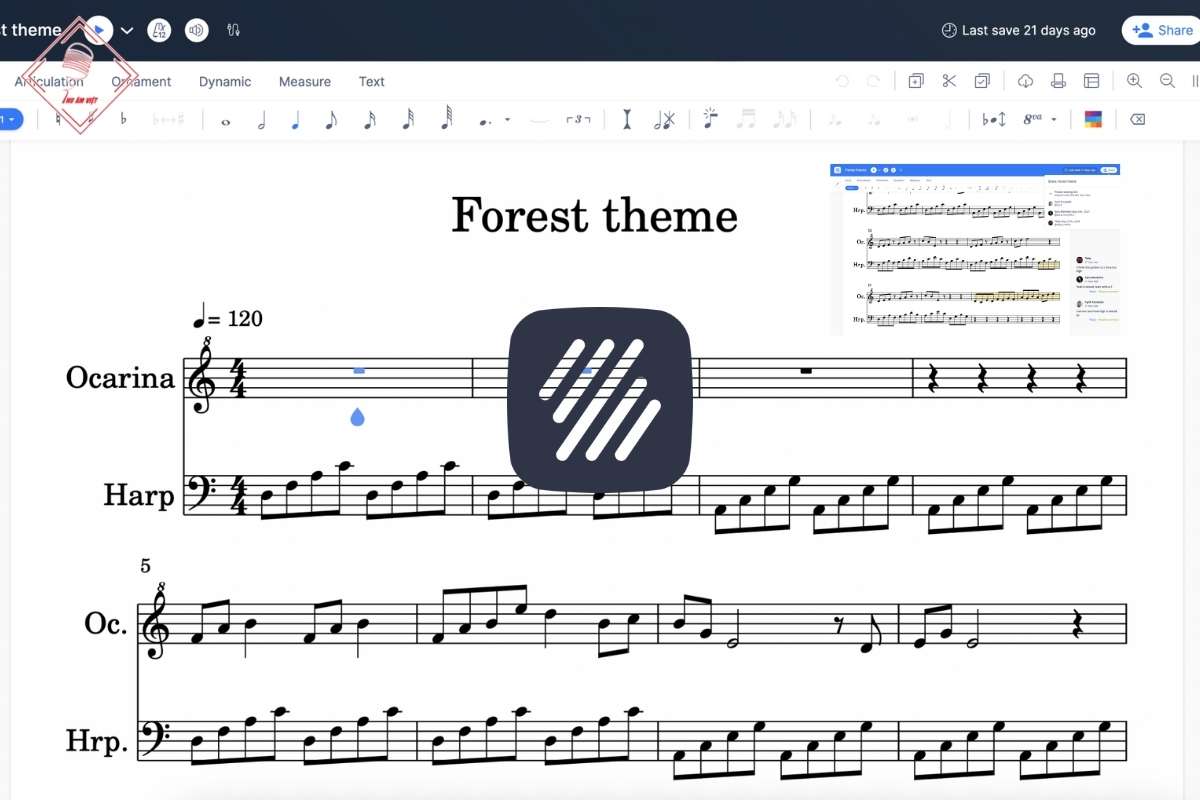Click the backspace delete icon in toolbar
The height and width of the screenshot is (800, 1200).
click(1137, 120)
